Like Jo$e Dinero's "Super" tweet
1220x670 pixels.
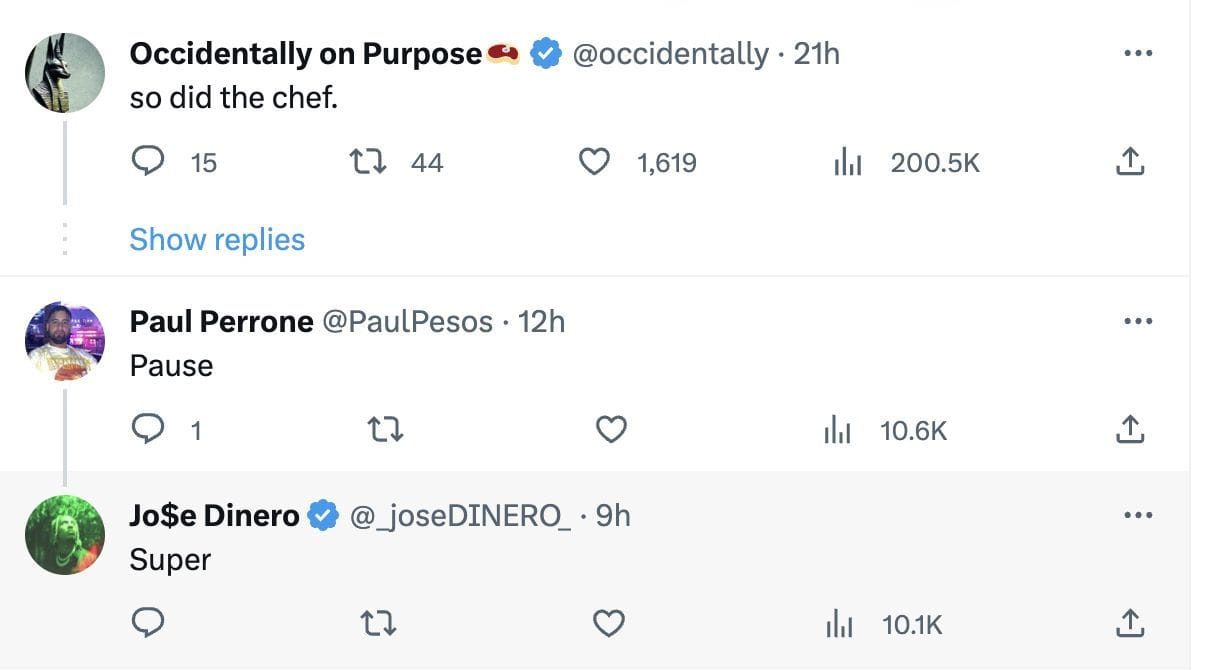pyautogui.click(x=610, y=624)
